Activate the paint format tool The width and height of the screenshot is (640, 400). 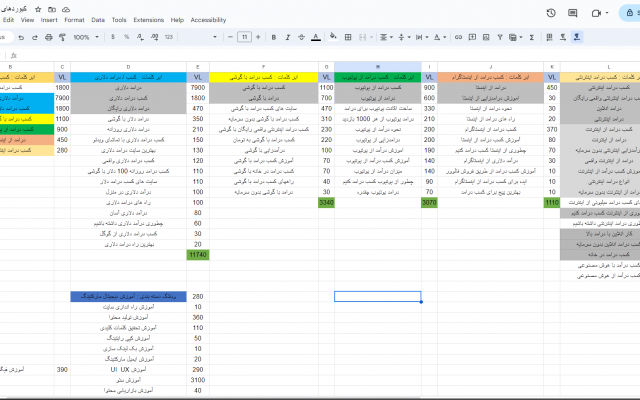[62, 37]
